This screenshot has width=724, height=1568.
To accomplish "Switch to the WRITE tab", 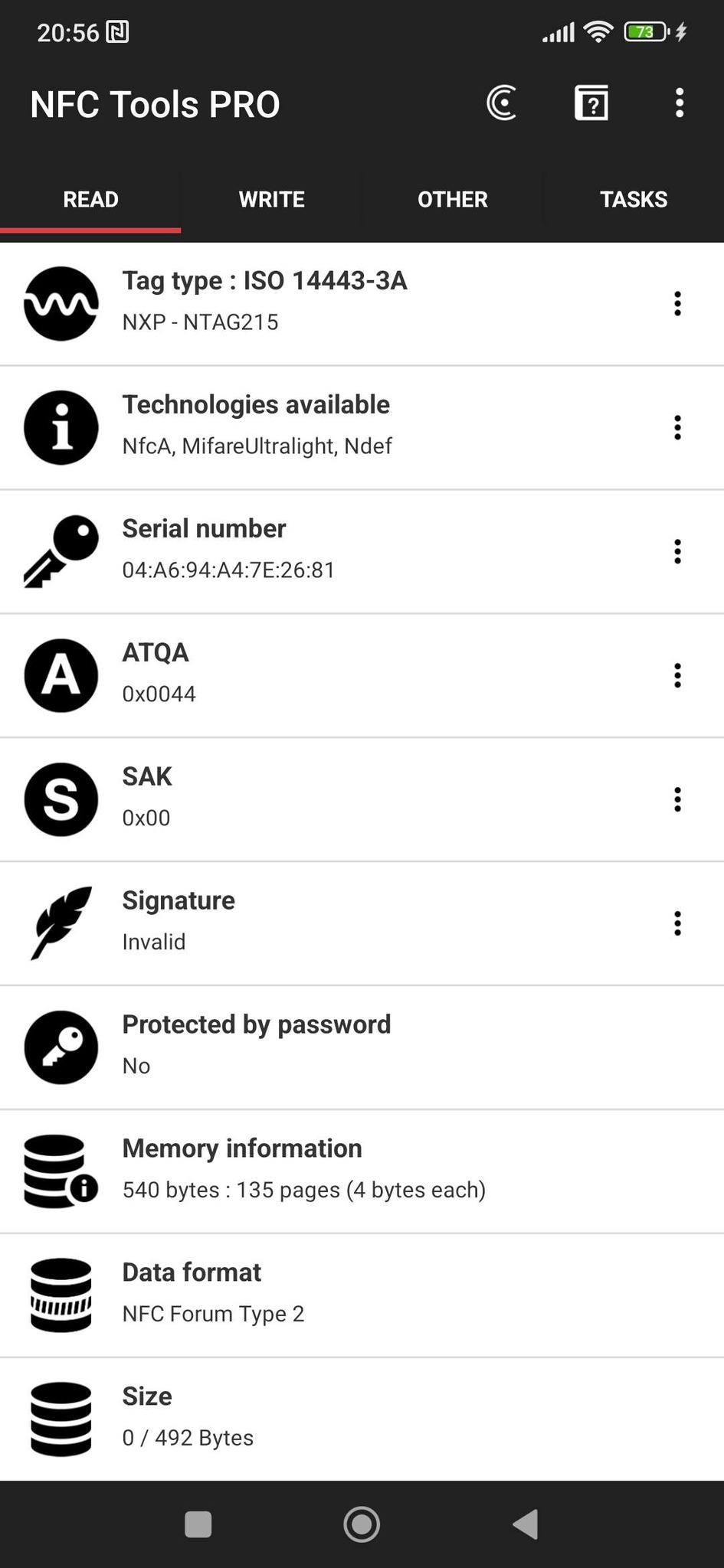I will (271, 199).
